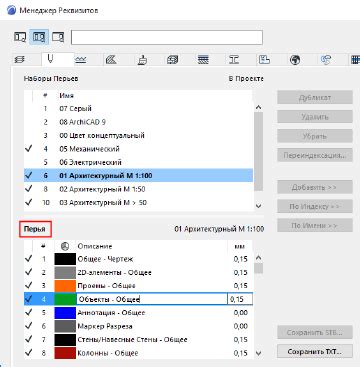Click the orange swatch of Проемы - Общее
The image size is (360, 367).
coord(65,286)
